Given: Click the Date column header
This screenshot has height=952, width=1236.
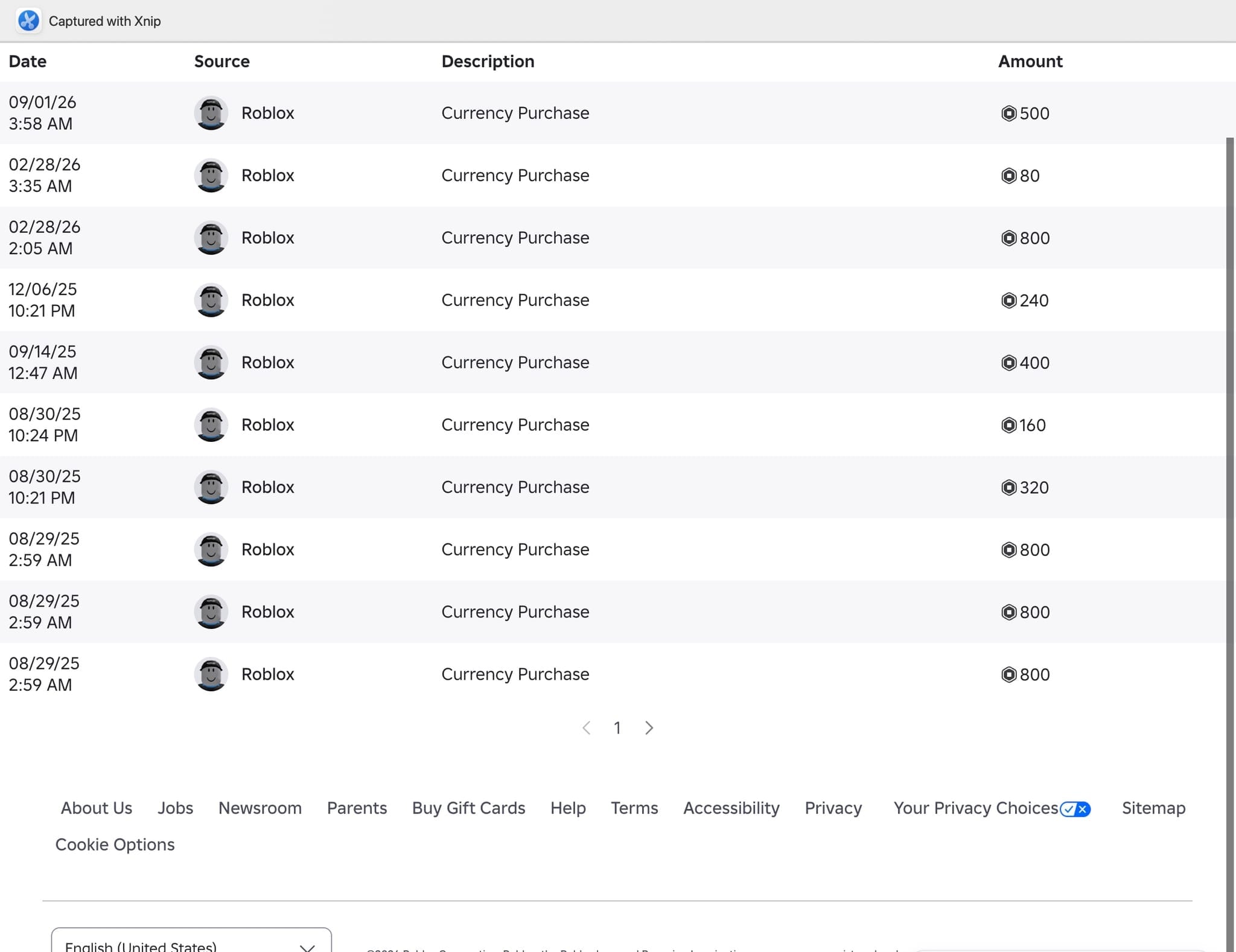Looking at the screenshot, I should (x=28, y=62).
